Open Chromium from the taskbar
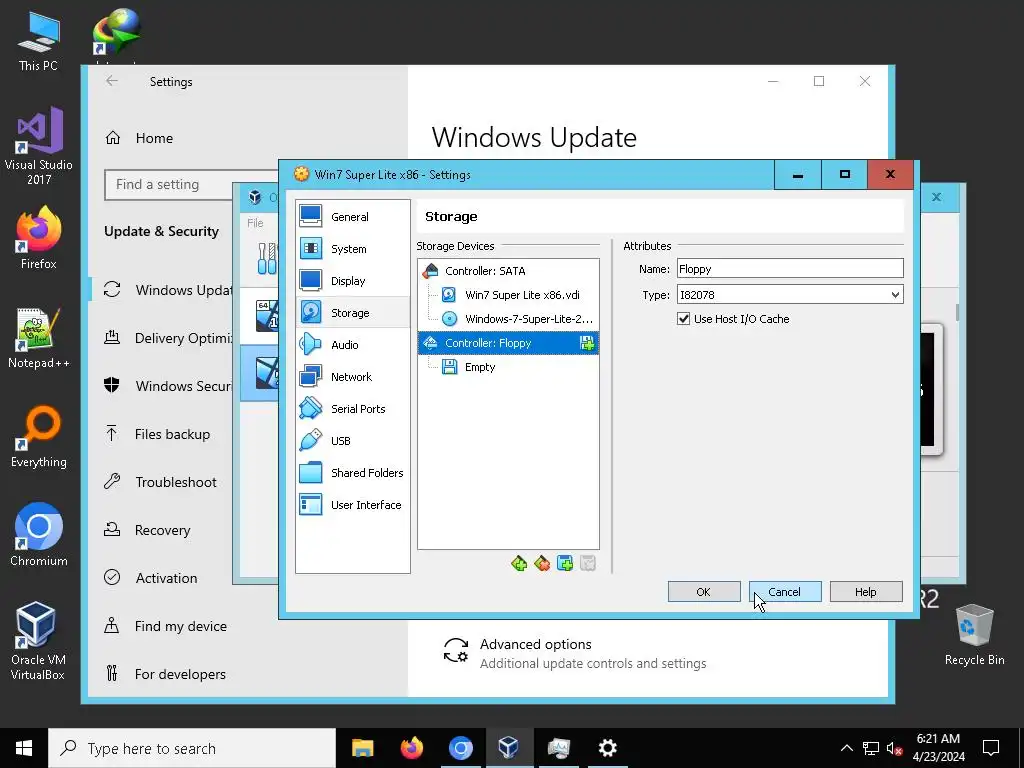The height and width of the screenshot is (768, 1024). pos(460,748)
